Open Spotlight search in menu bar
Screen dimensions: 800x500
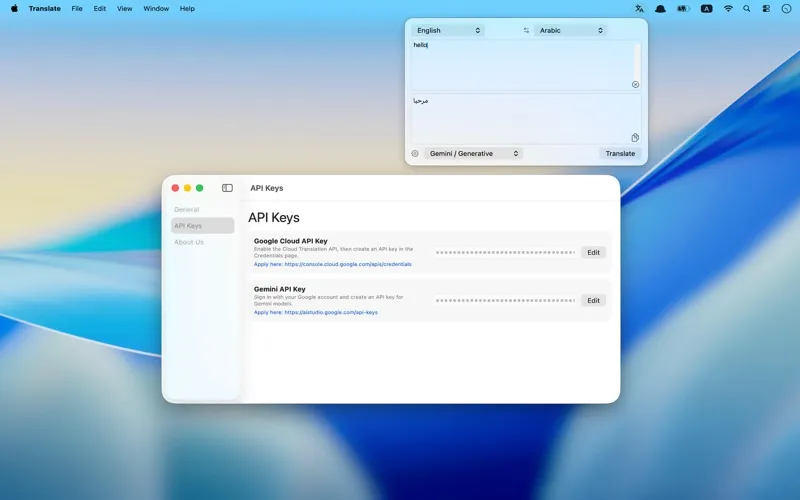coord(746,9)
